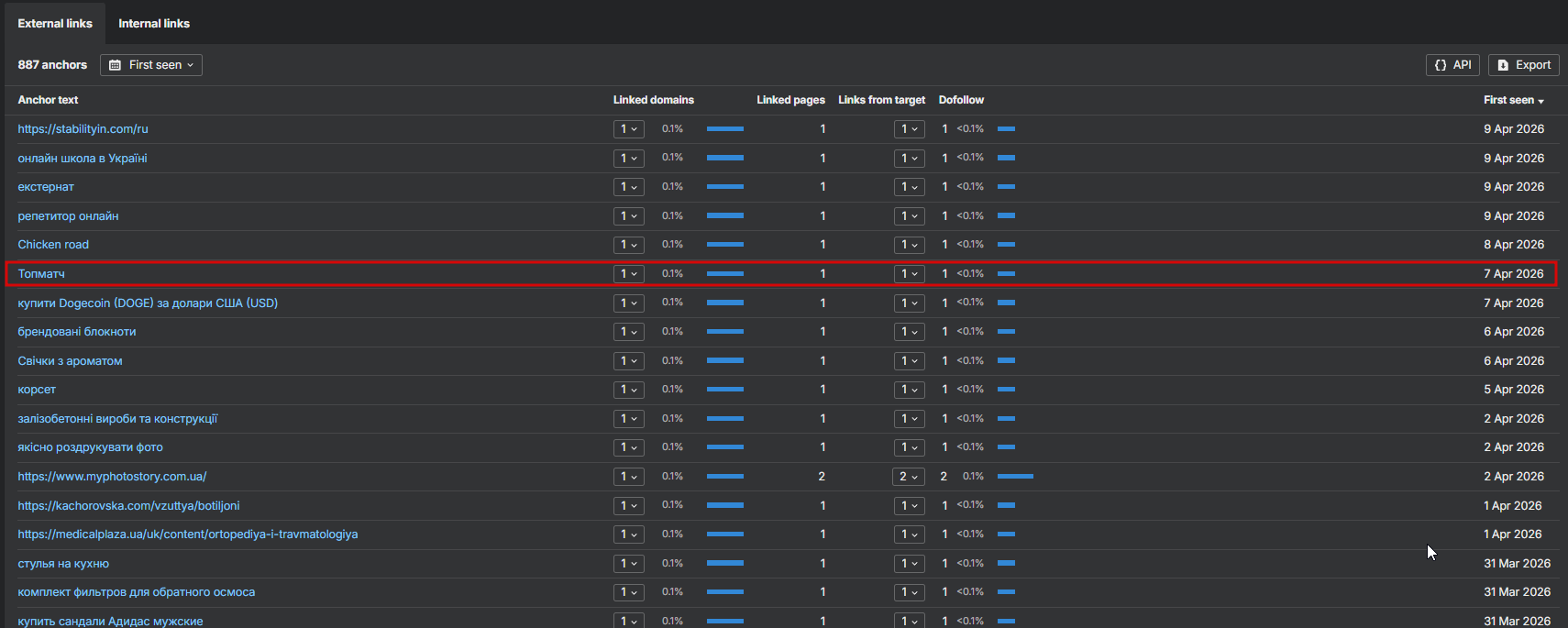Click the First seen sort arrow icon

click(x=1541, y=101)
